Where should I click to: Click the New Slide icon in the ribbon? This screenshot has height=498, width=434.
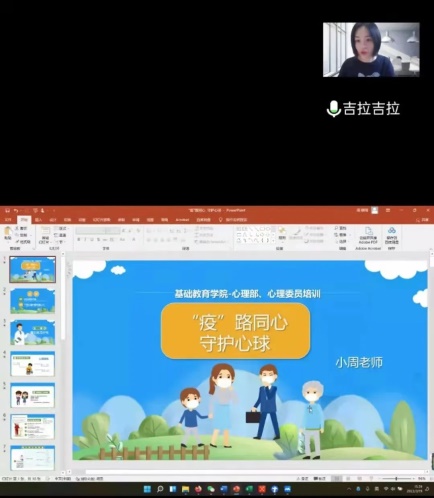pyautogui.click(x=45, y=230)
